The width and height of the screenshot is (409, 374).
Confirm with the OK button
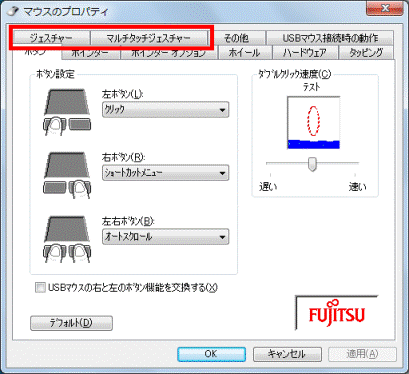(x=211, y=354)
